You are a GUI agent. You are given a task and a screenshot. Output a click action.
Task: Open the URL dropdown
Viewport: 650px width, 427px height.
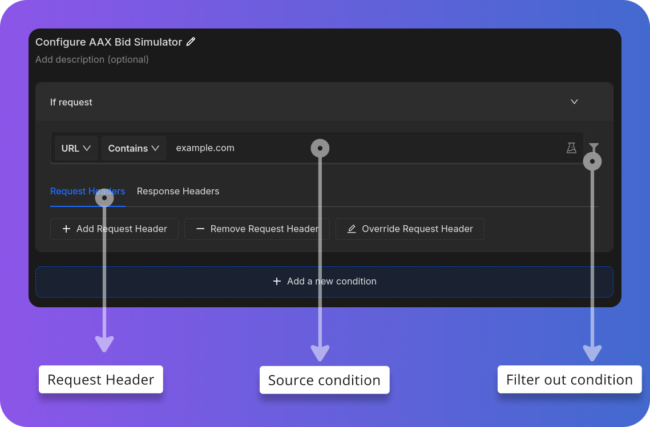pos(76,148)
